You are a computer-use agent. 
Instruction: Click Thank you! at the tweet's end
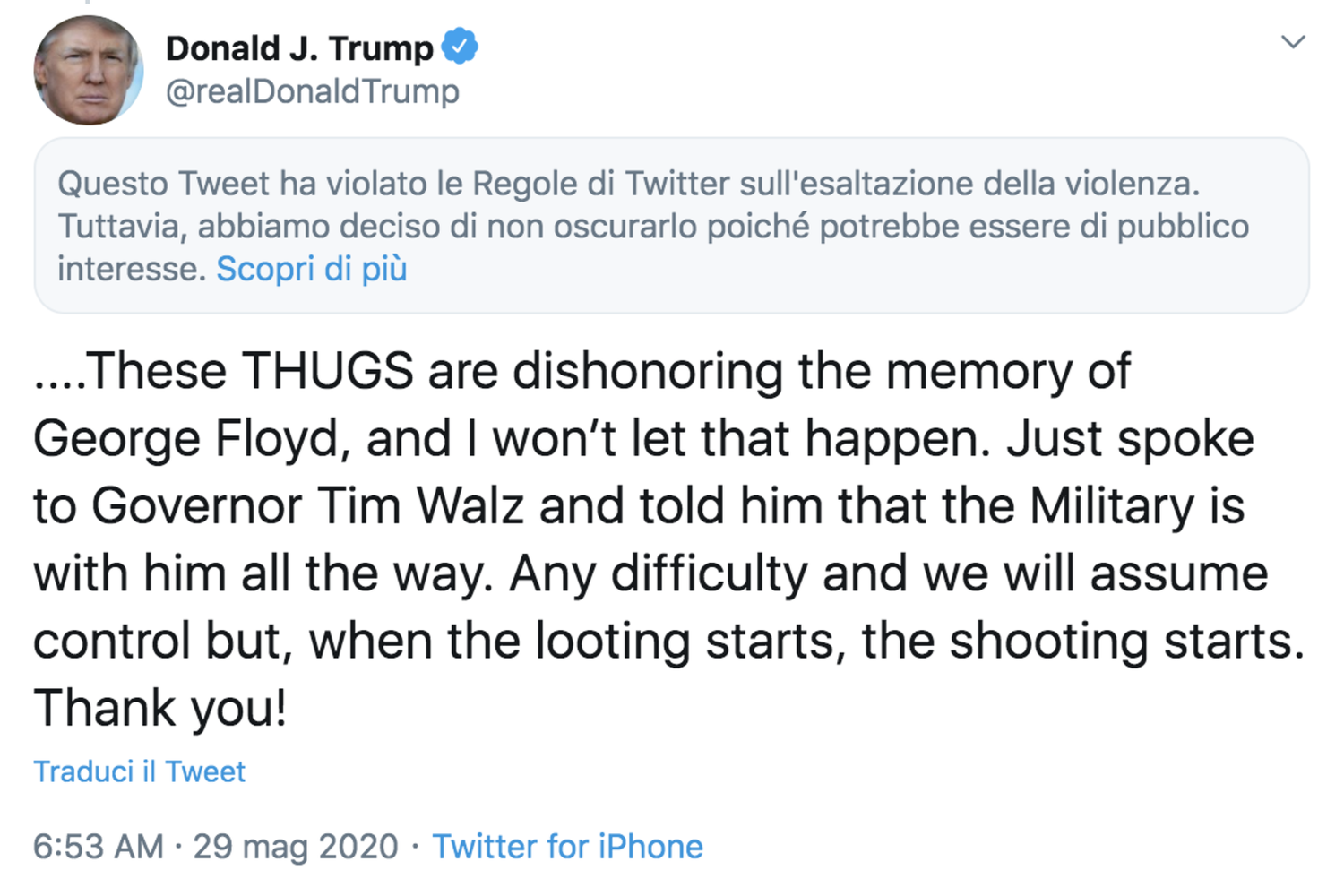pyautogui.click(x=159, y=707)
